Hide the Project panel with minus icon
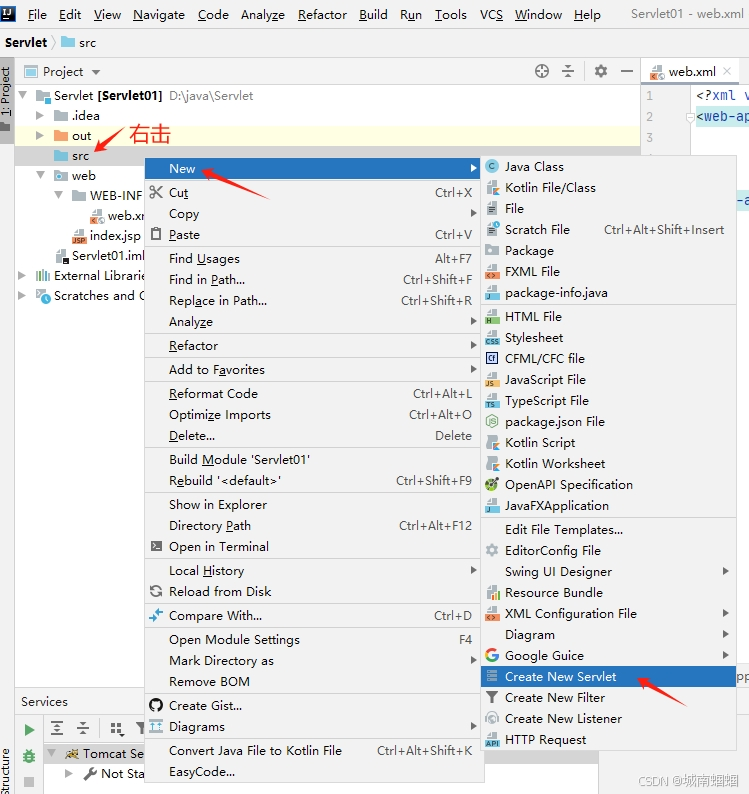The width and height of the screenshot is (749, 794). pyautogui.click(x=627, y=71)
